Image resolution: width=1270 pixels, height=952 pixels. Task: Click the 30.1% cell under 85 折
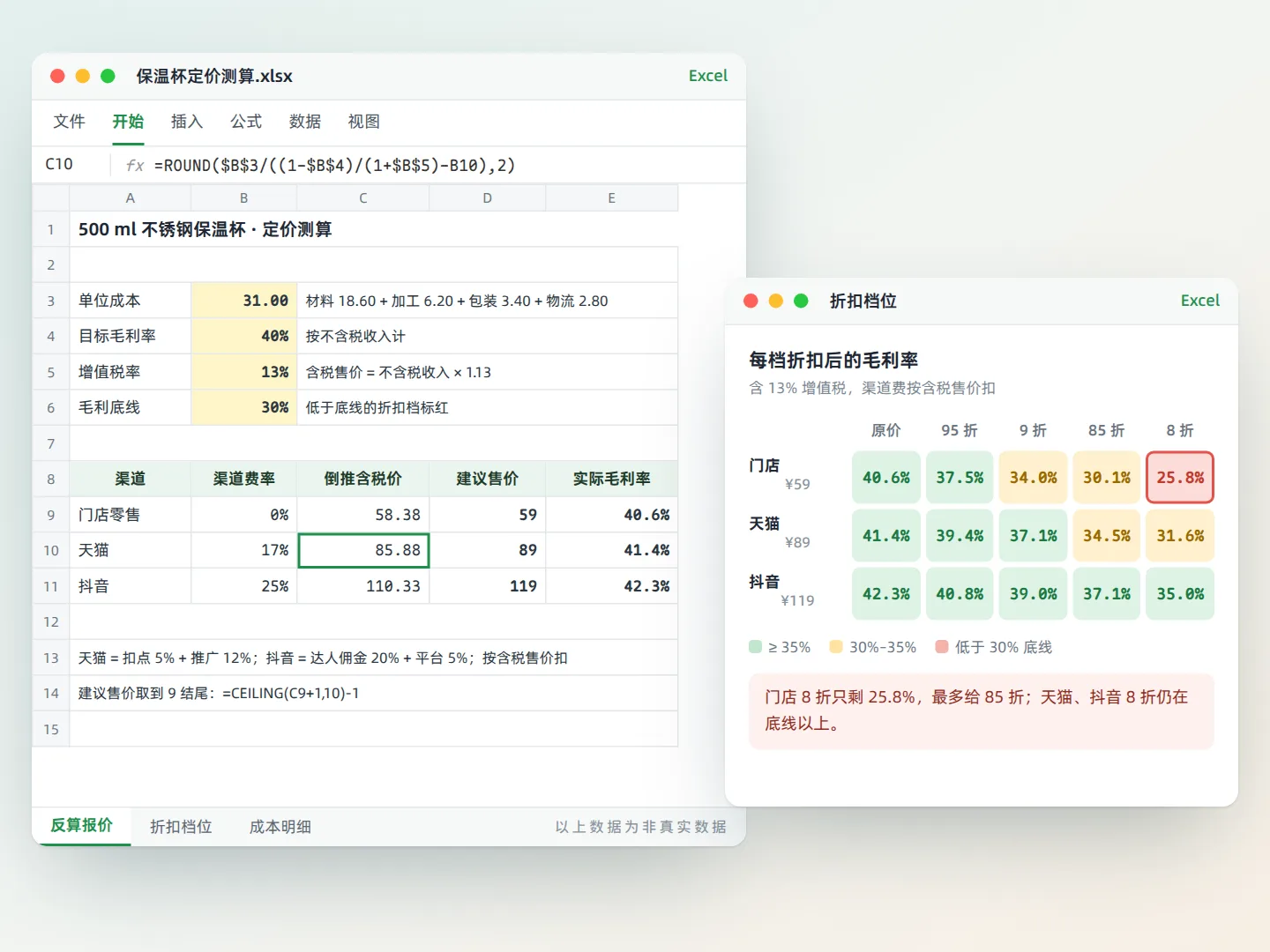(1107, 478)
